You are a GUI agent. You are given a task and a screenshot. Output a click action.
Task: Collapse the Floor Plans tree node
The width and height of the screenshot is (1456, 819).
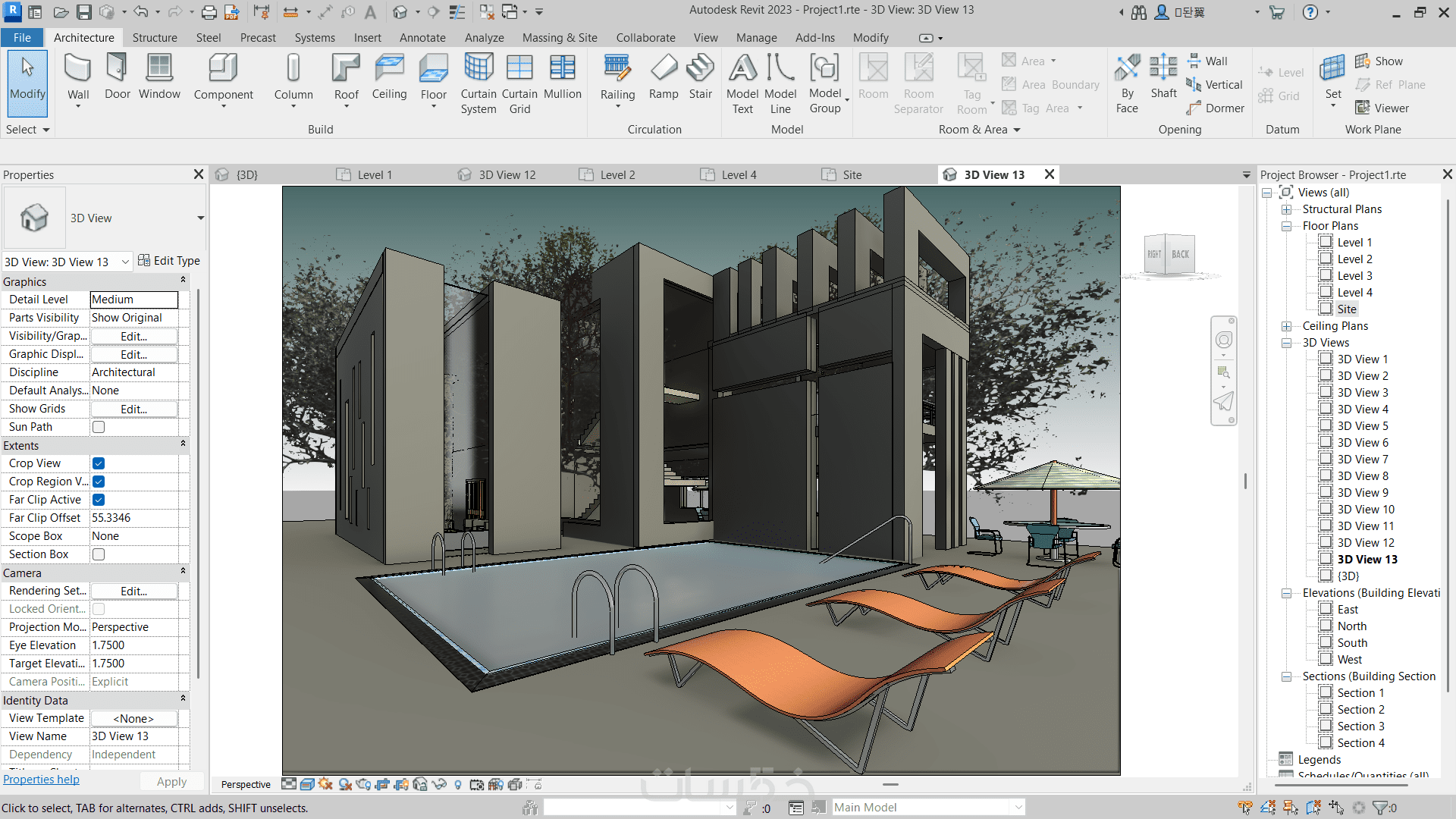click(1286, 226)
